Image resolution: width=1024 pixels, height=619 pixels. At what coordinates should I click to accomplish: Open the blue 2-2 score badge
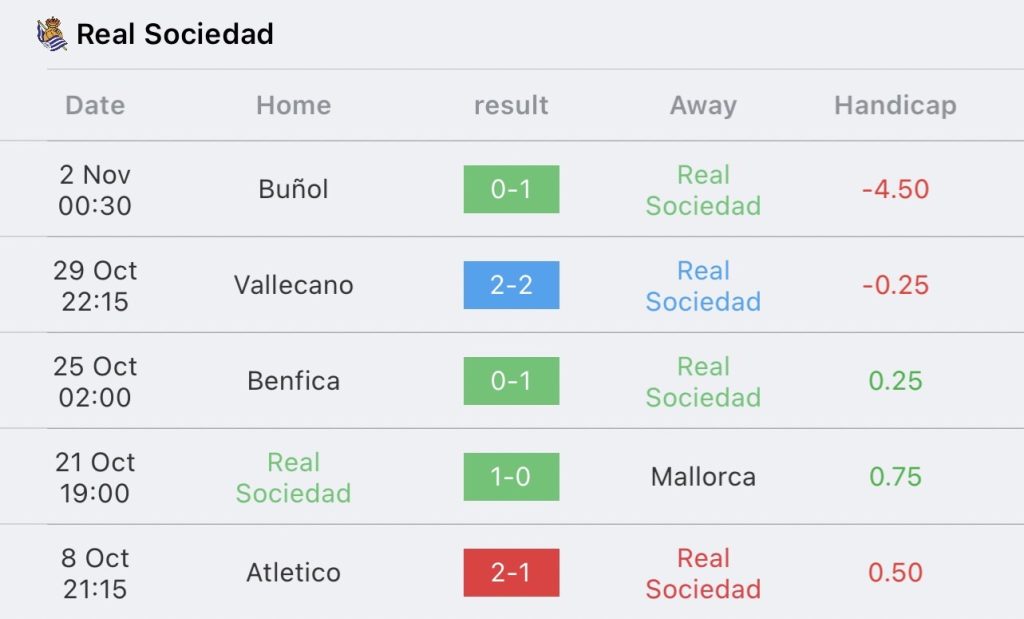coord(511,285)
